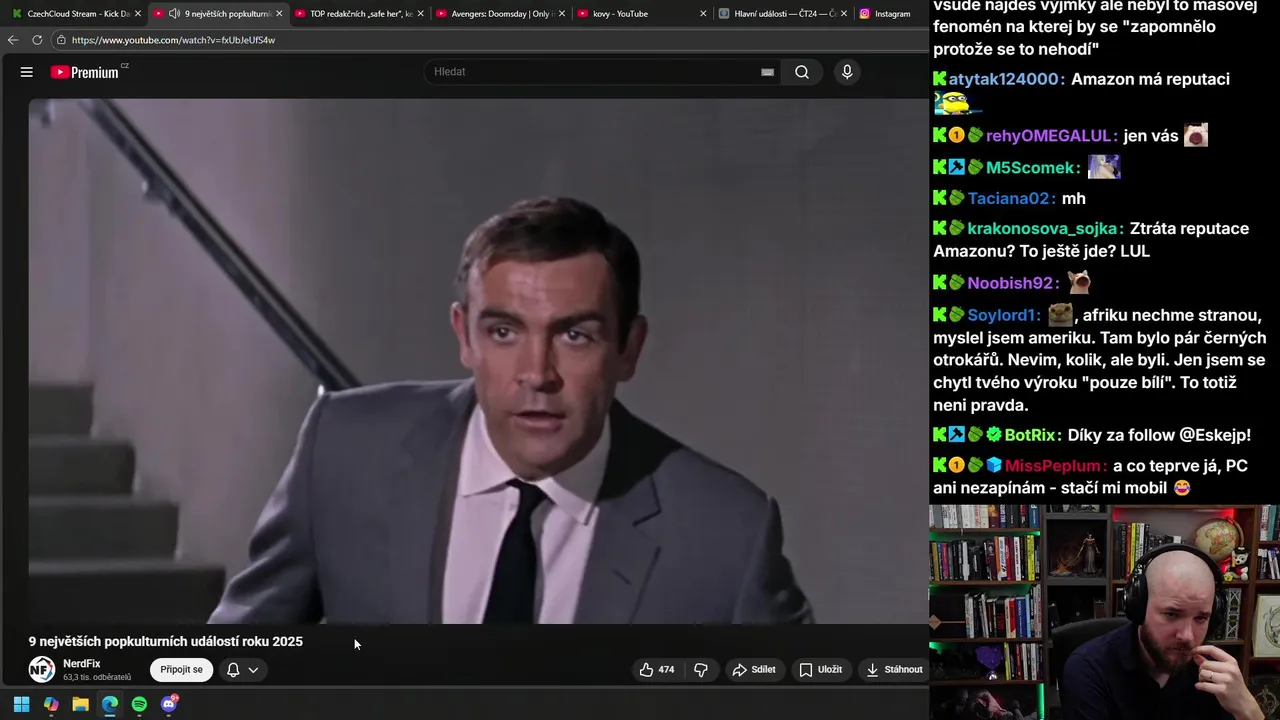Close the Hlavní události ČT24 tab
Screen dimensions: 1280x720
coord(845,14)
